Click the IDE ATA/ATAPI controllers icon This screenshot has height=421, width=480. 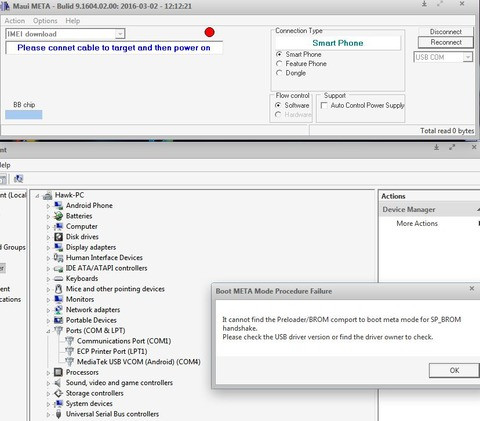click(x=59, y=268)
